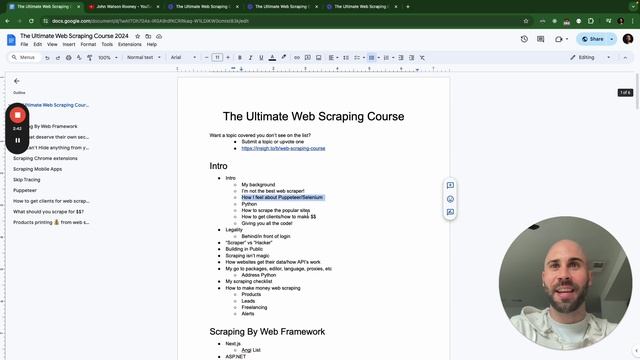Click the Share button
This screenshot has width=640, height=360.
pyautogui.click(x=593, y=39)
